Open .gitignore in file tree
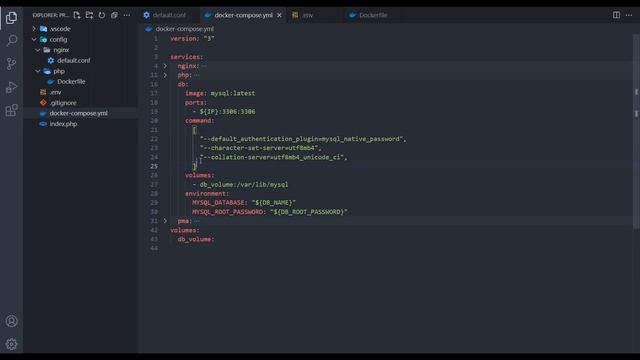 [x=63, y=103]
